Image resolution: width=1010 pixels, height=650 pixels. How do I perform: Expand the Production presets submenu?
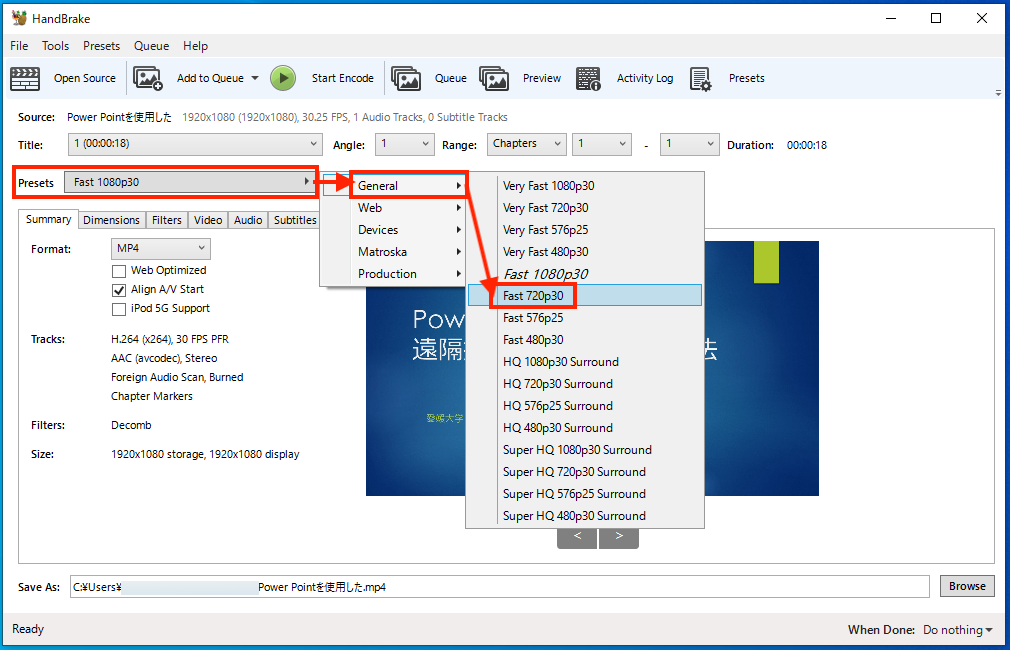click(x=393, y=273)
